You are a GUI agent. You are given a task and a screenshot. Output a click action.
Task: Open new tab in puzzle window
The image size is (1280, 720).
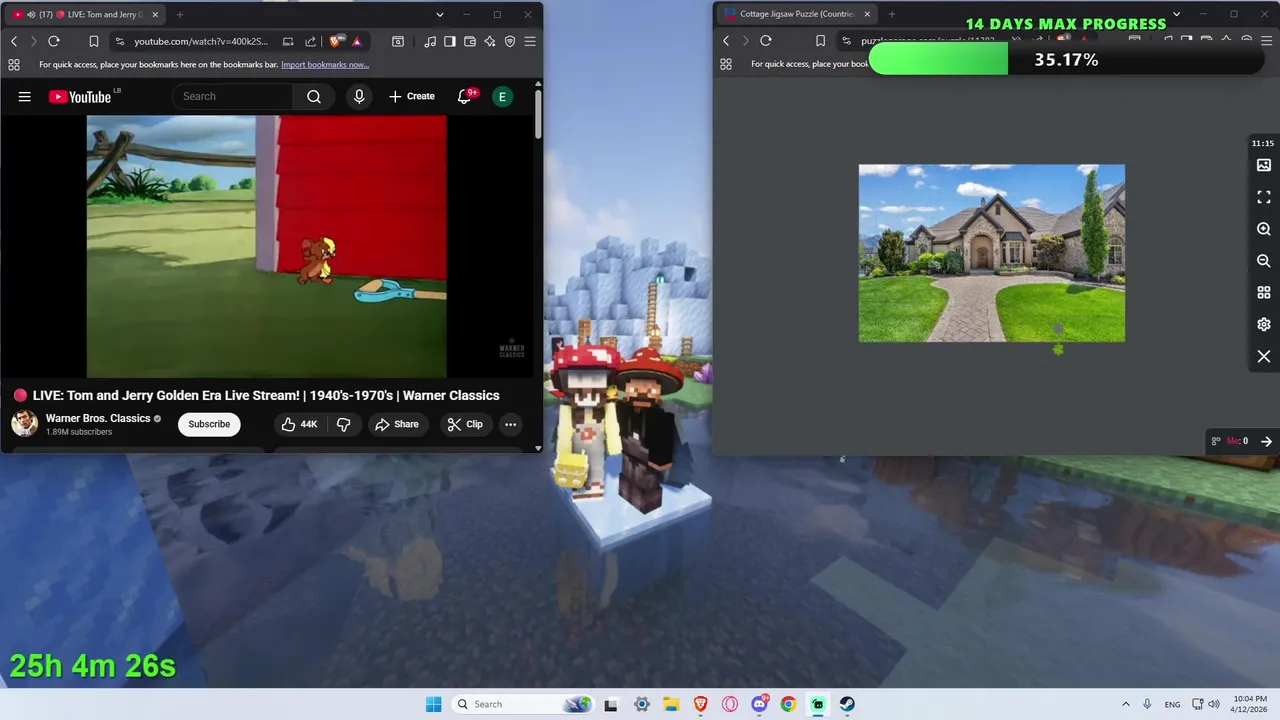coord(892,15)
